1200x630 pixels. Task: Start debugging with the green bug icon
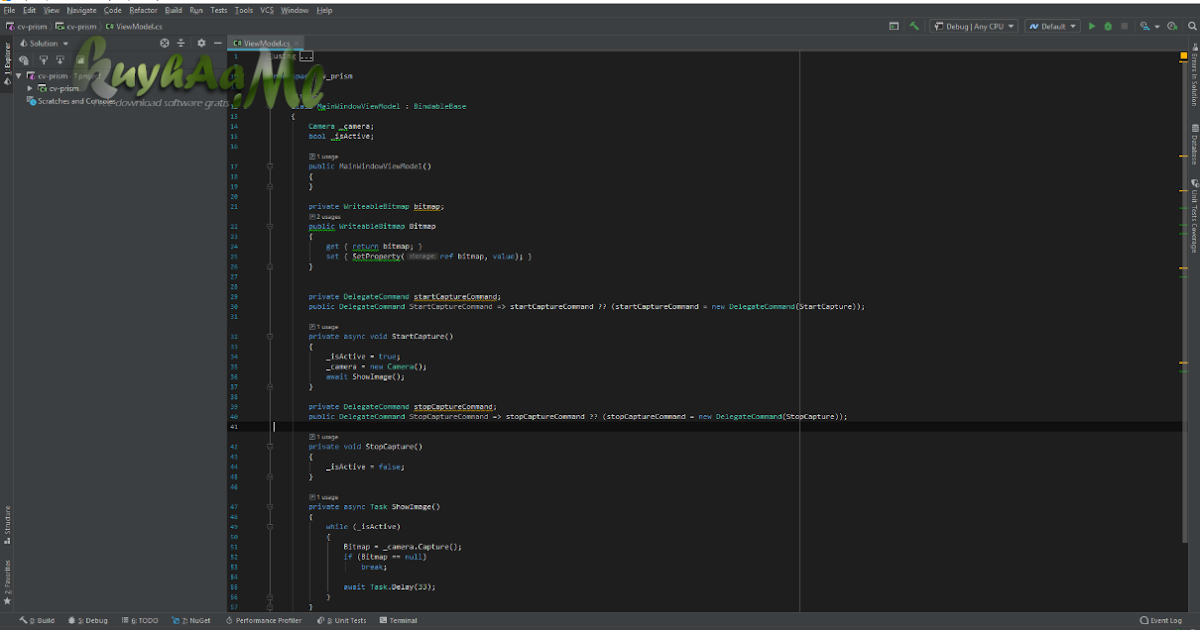pos(1108,27)
